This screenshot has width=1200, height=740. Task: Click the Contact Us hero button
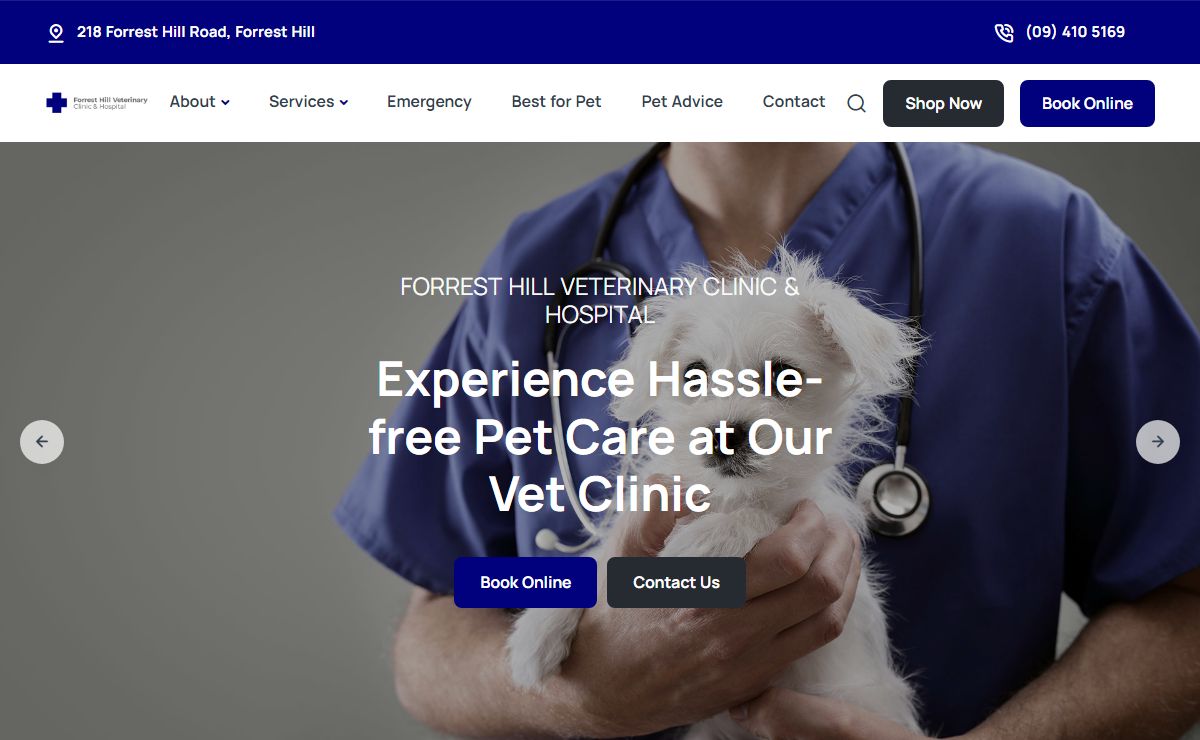[676, 582]
